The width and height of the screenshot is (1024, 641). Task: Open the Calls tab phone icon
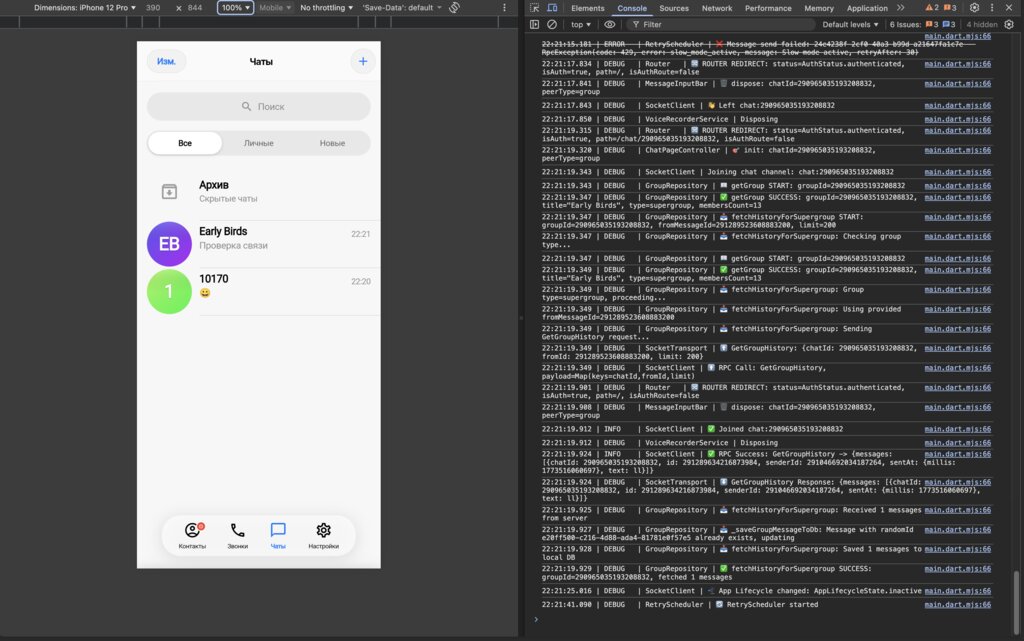237,535
